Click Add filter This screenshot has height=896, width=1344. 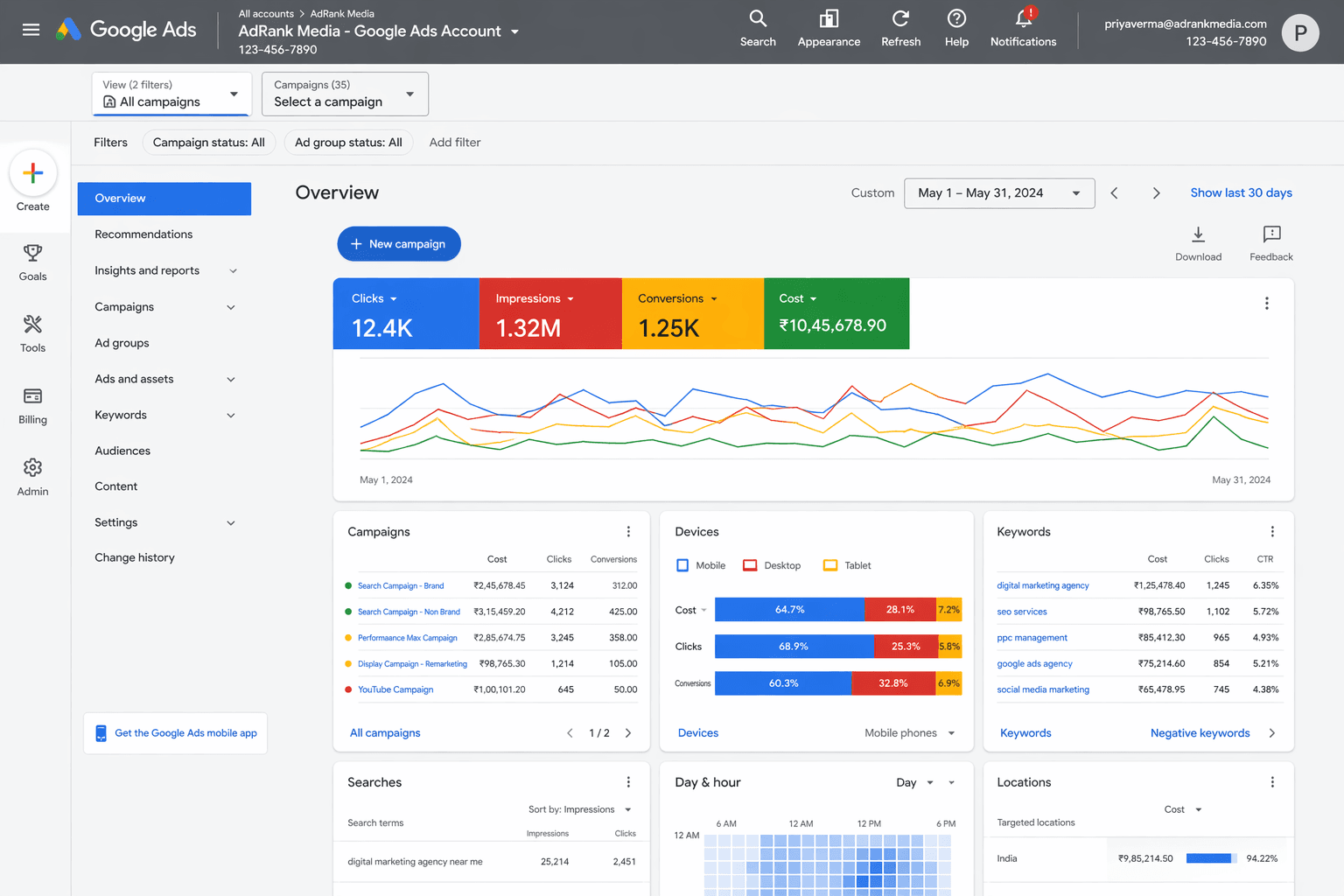coord(455,143)
